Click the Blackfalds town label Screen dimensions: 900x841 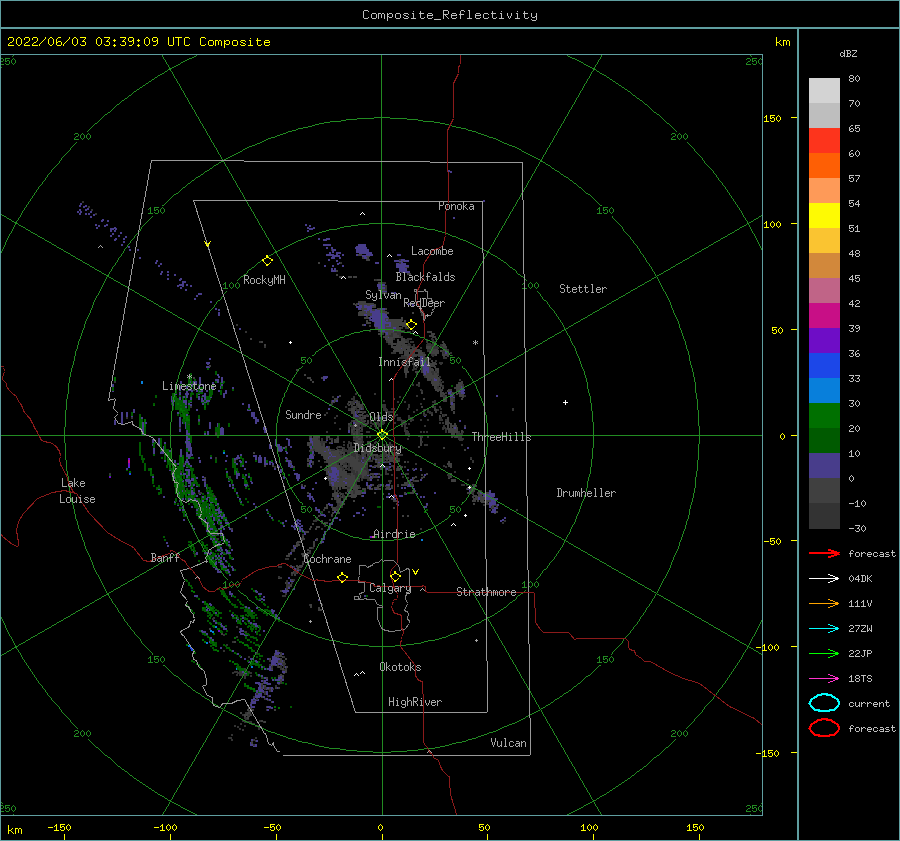point(425,277)
